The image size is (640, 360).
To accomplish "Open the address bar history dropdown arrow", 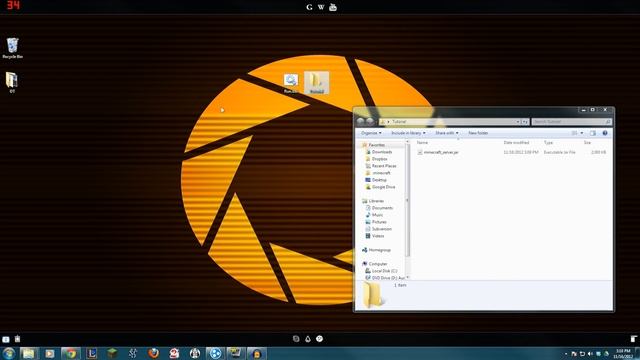I will click(518, 122).
